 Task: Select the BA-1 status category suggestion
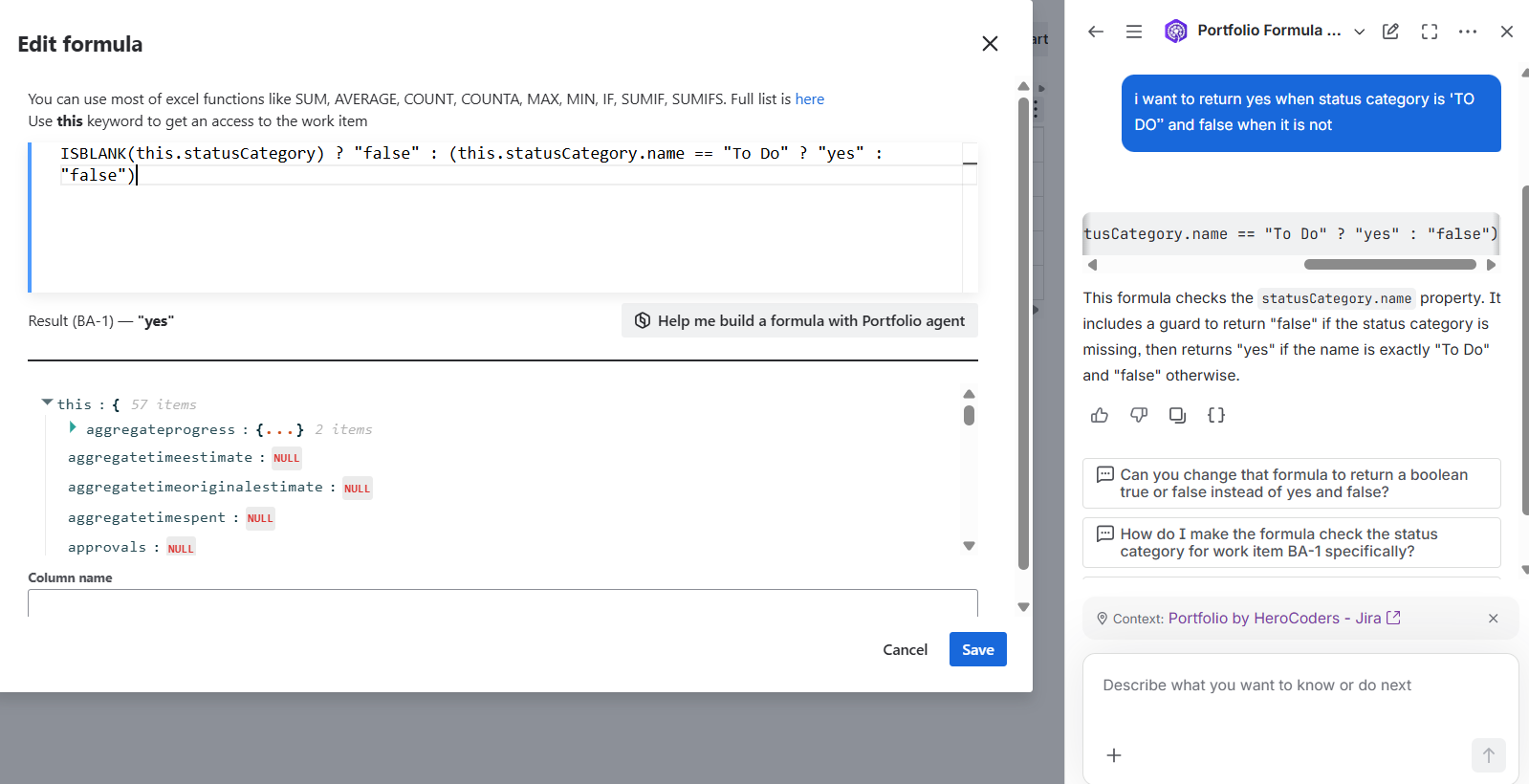pyautogui.click(x=1291, y=543)
